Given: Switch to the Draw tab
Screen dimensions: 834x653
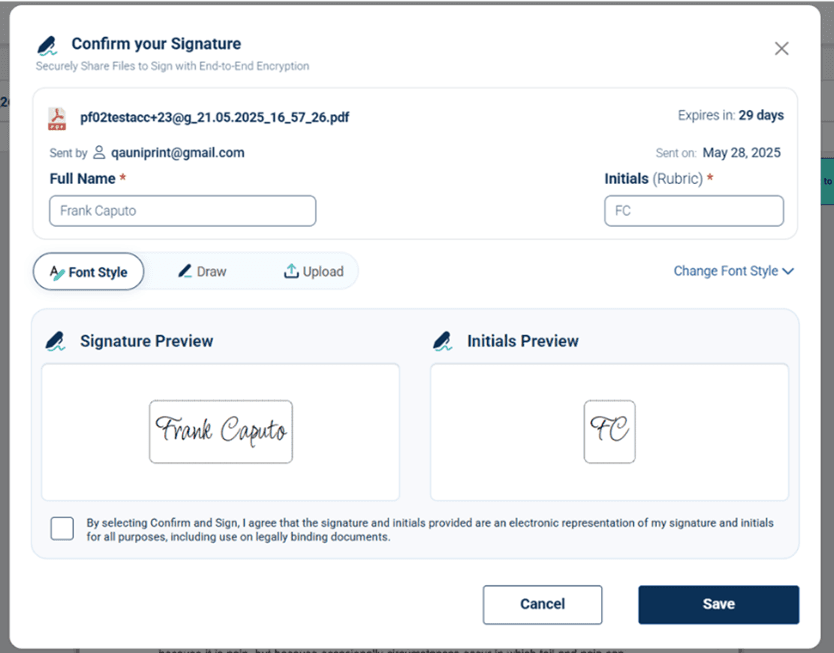Looking at the screenshot, I should (x=202, y=271).
